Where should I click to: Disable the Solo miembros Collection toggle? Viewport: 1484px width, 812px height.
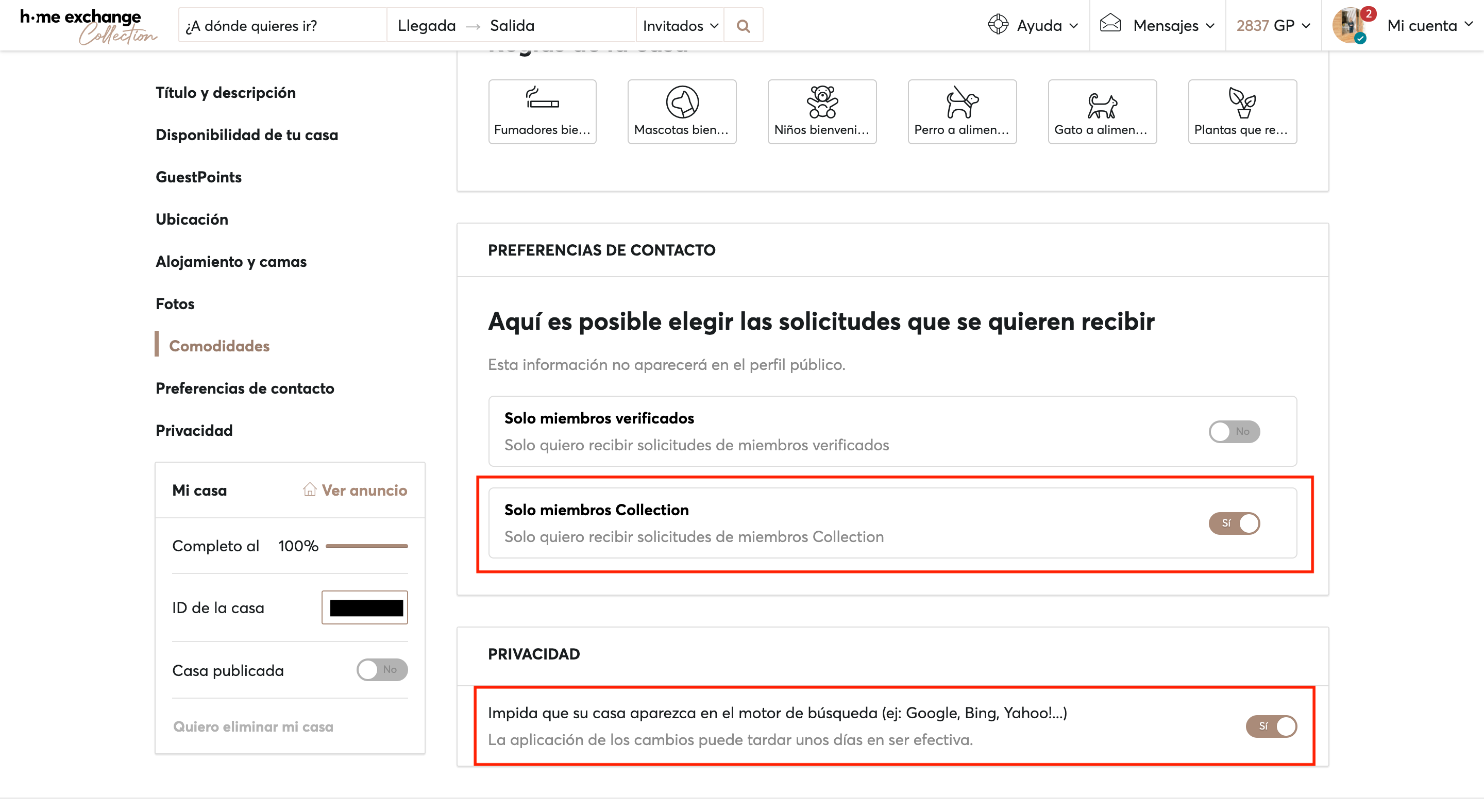pyautogui.click(x=1234, y=523)
